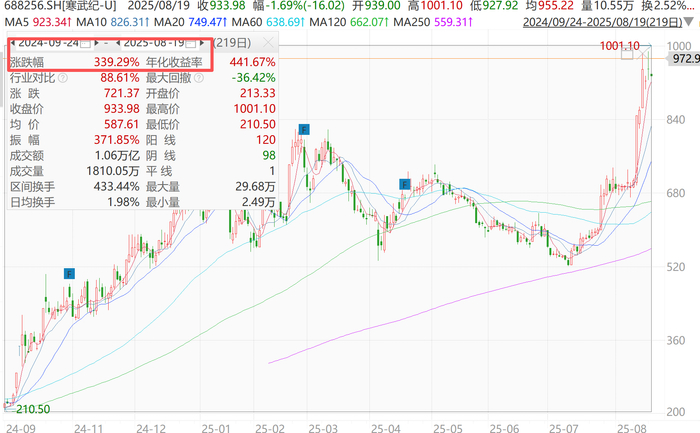Click the 成交额 1.06万亿 value
This screenshot has width=700, height=433.
[117, 156]
